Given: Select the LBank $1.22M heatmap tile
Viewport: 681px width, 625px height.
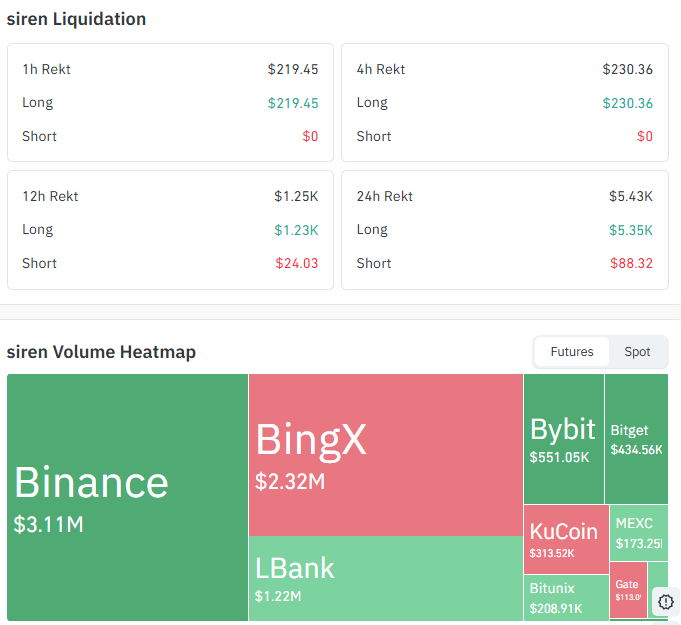Looking at the screenshot, I should click(x=386, y=579).
